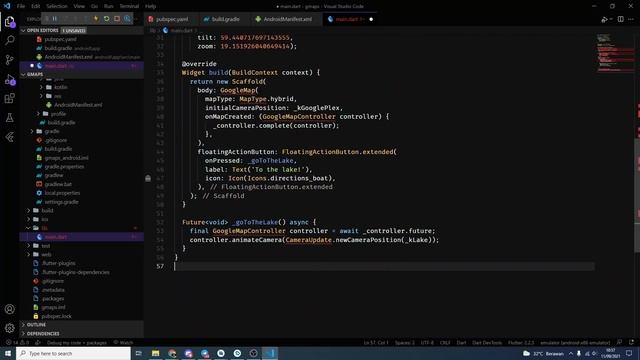Open File Explorer from taskbar
640x360 pixels.
(156, 353)
